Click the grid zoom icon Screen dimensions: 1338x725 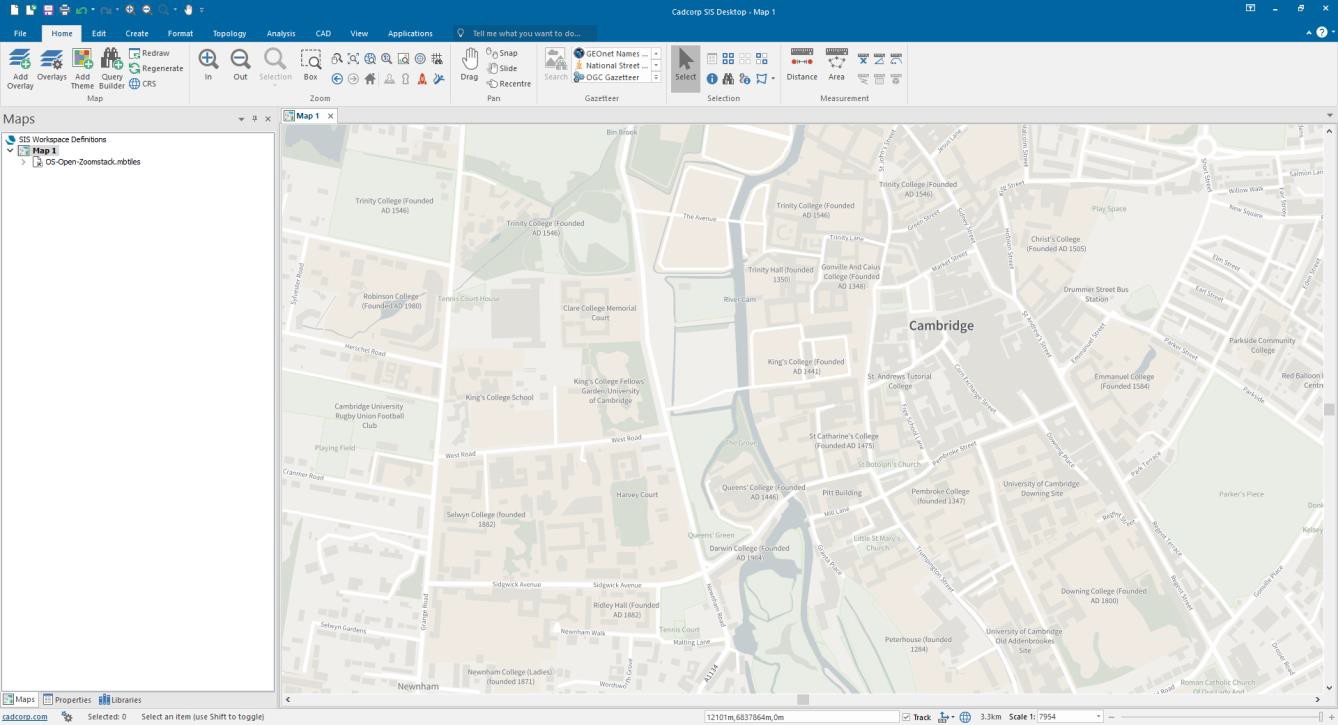[x=437, y=59]
